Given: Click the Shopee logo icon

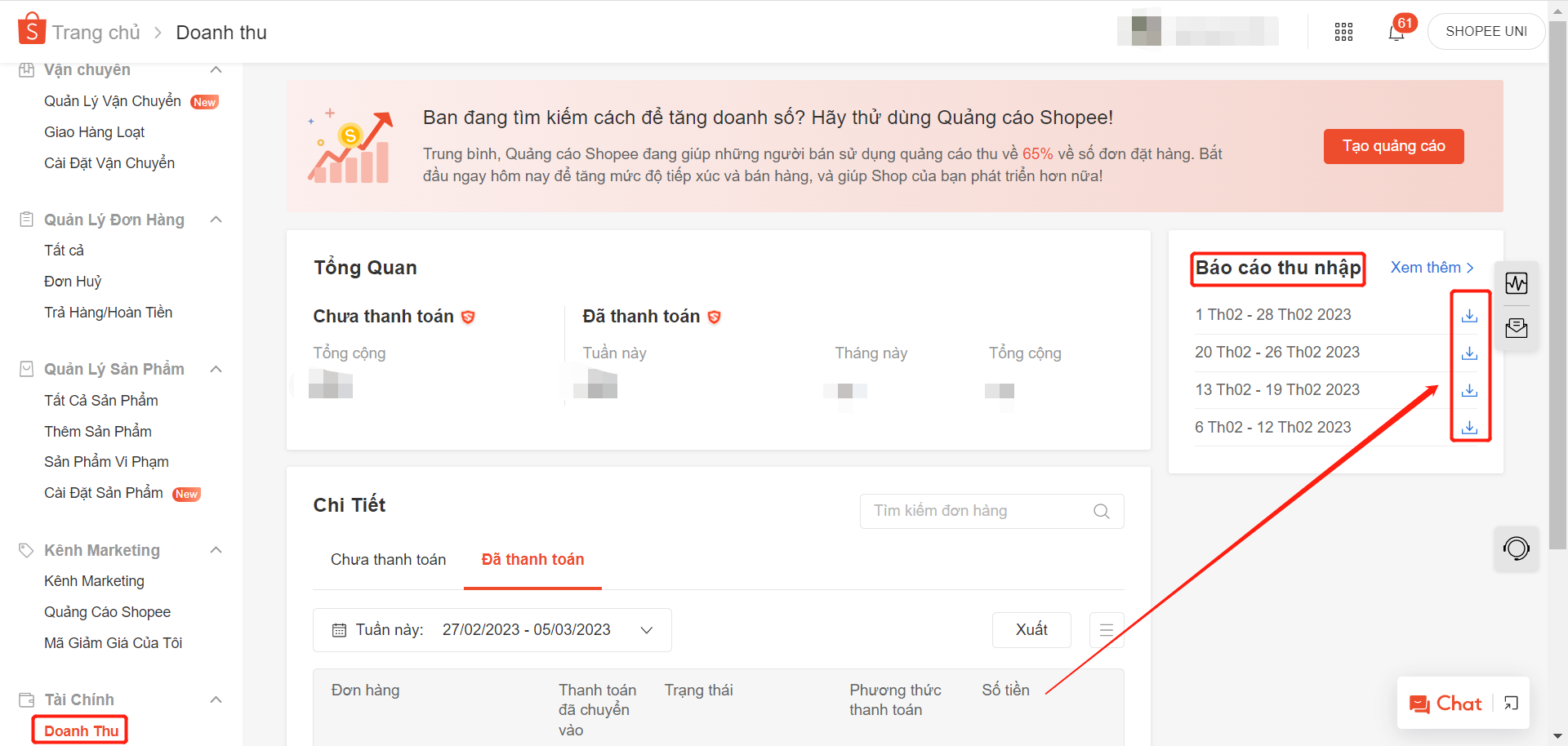Looking at the screenshot, I should (x=31, y=29).
